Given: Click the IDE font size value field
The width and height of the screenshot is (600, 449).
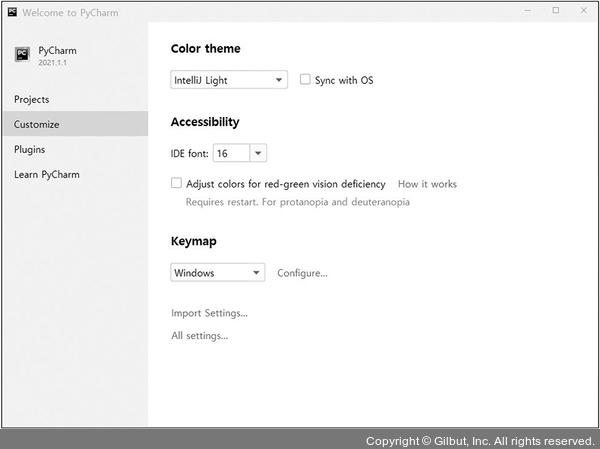Looking at the screenshot, I should (x=229, y=153).
